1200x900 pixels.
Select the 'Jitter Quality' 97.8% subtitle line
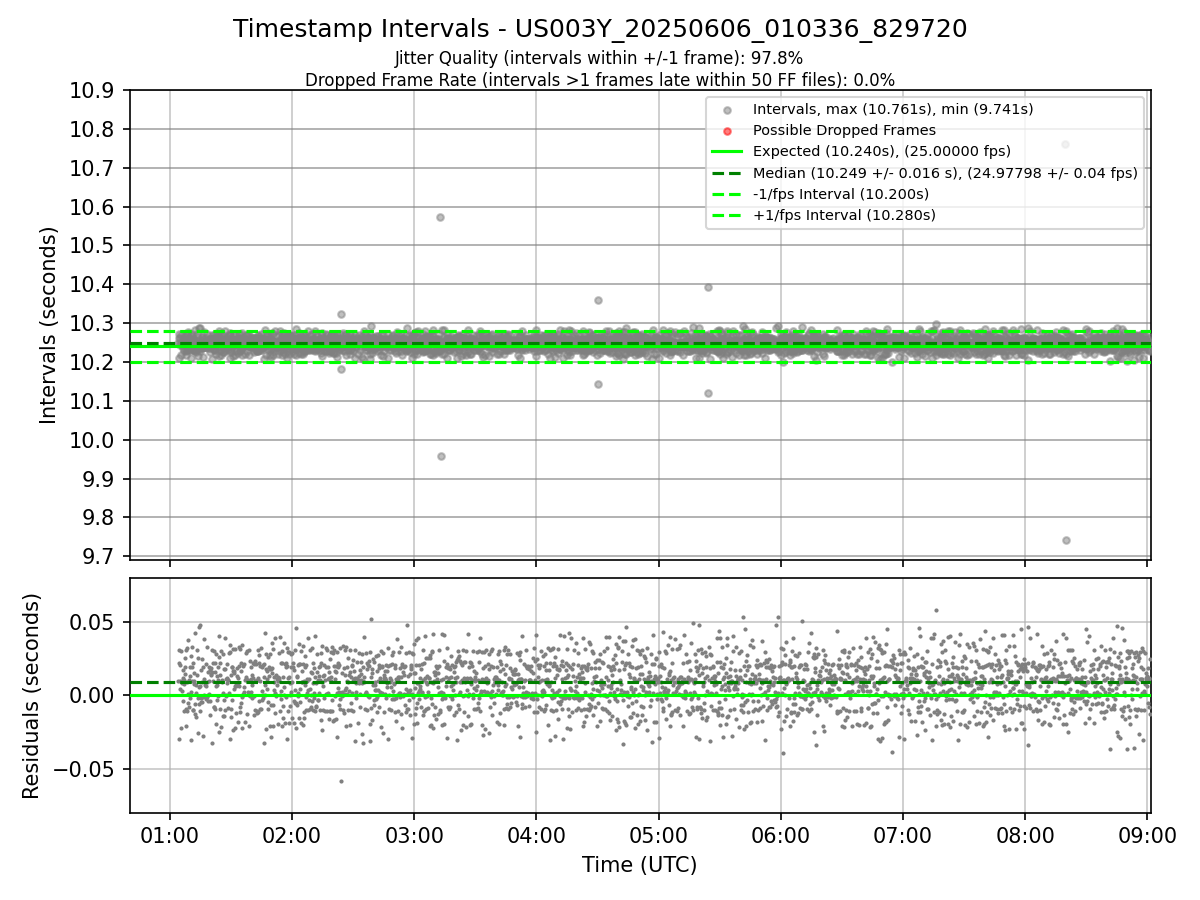click(599, 58)
